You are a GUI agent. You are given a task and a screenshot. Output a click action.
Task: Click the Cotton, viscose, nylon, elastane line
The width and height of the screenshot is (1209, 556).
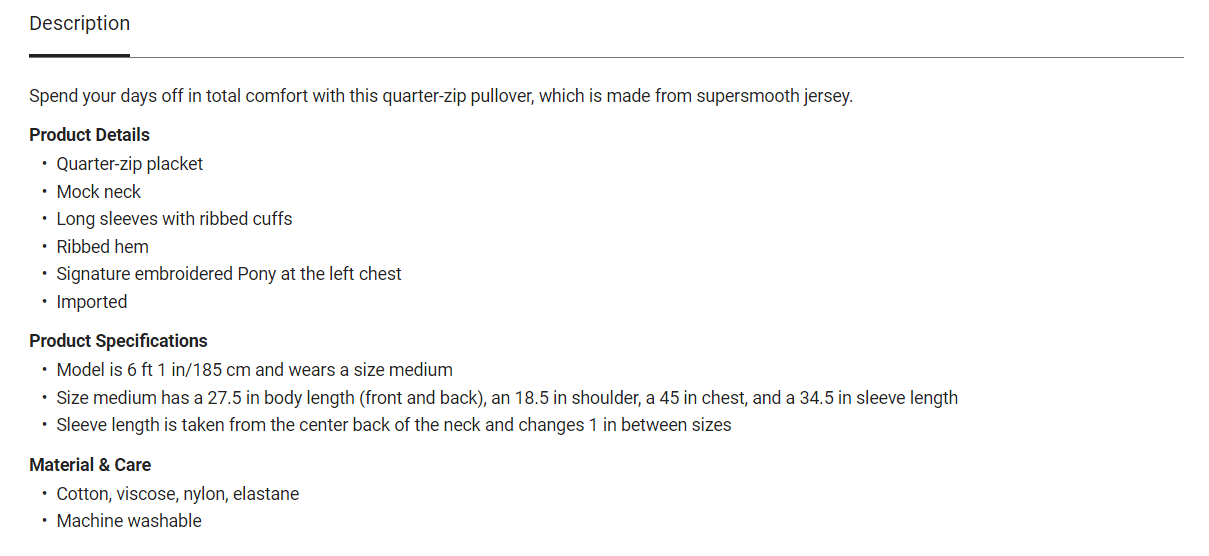tap(178, 494)
